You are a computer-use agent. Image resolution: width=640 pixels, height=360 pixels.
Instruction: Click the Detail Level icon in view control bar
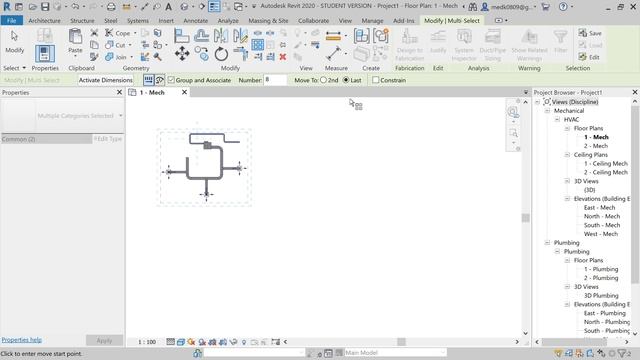tap(171, 342)
